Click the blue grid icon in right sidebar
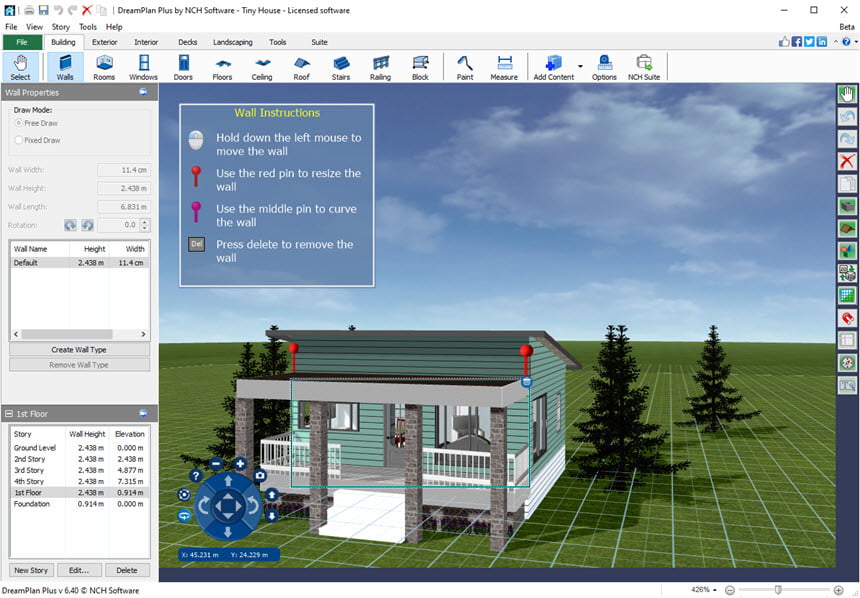 pos(847,296)
